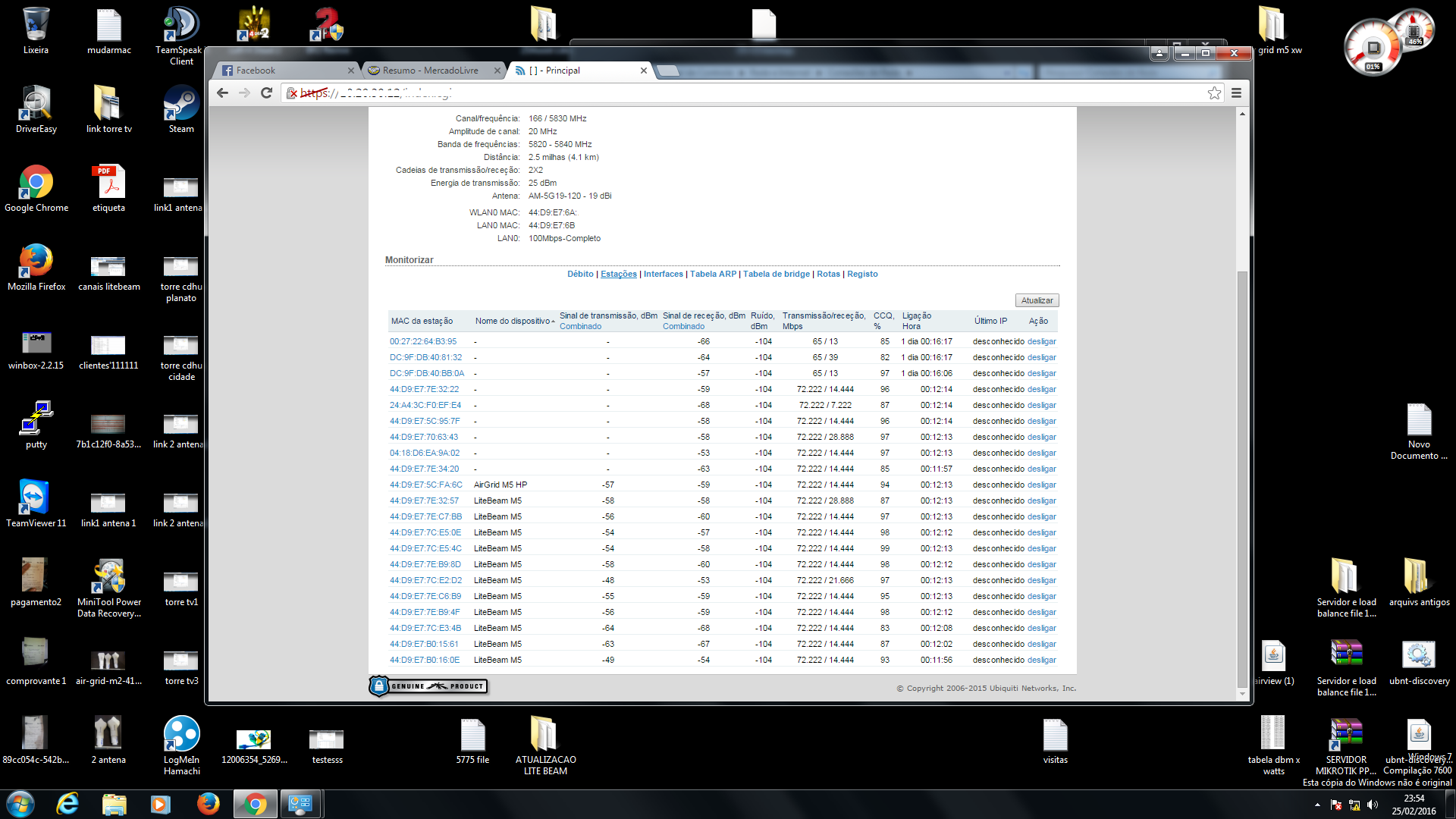
Task: Click Firefox icon in the taskbar
Action: tap(208, 804)
